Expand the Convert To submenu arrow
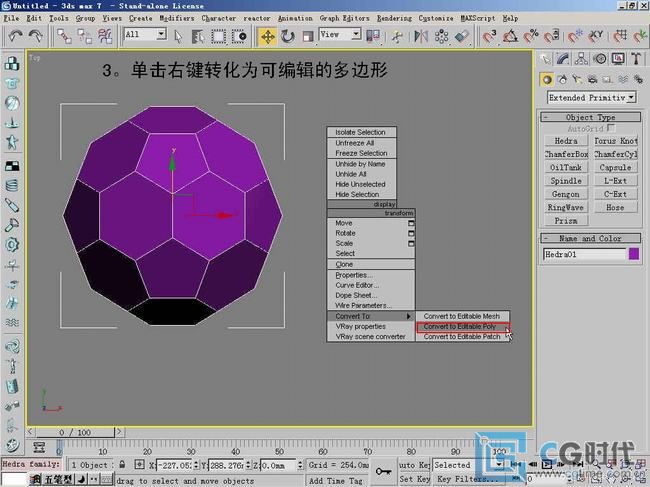Viewport: 650px width, 487px height. coord(409,316)
